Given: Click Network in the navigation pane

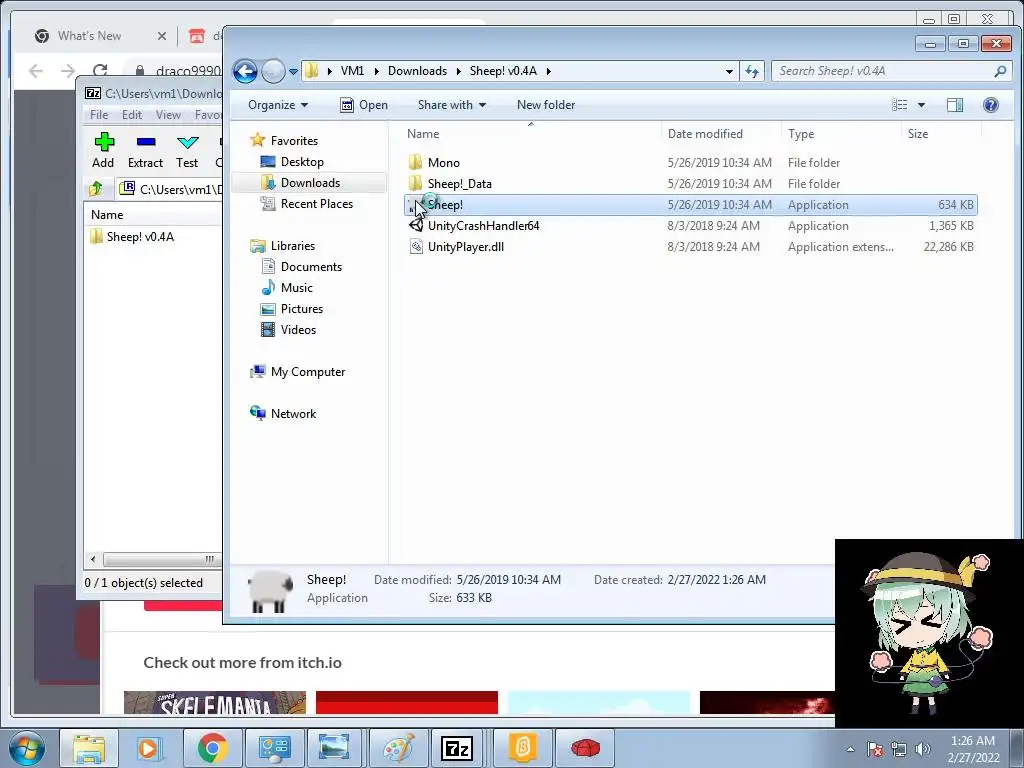Looking at the screenshot, I should click(x=293, y=413).
